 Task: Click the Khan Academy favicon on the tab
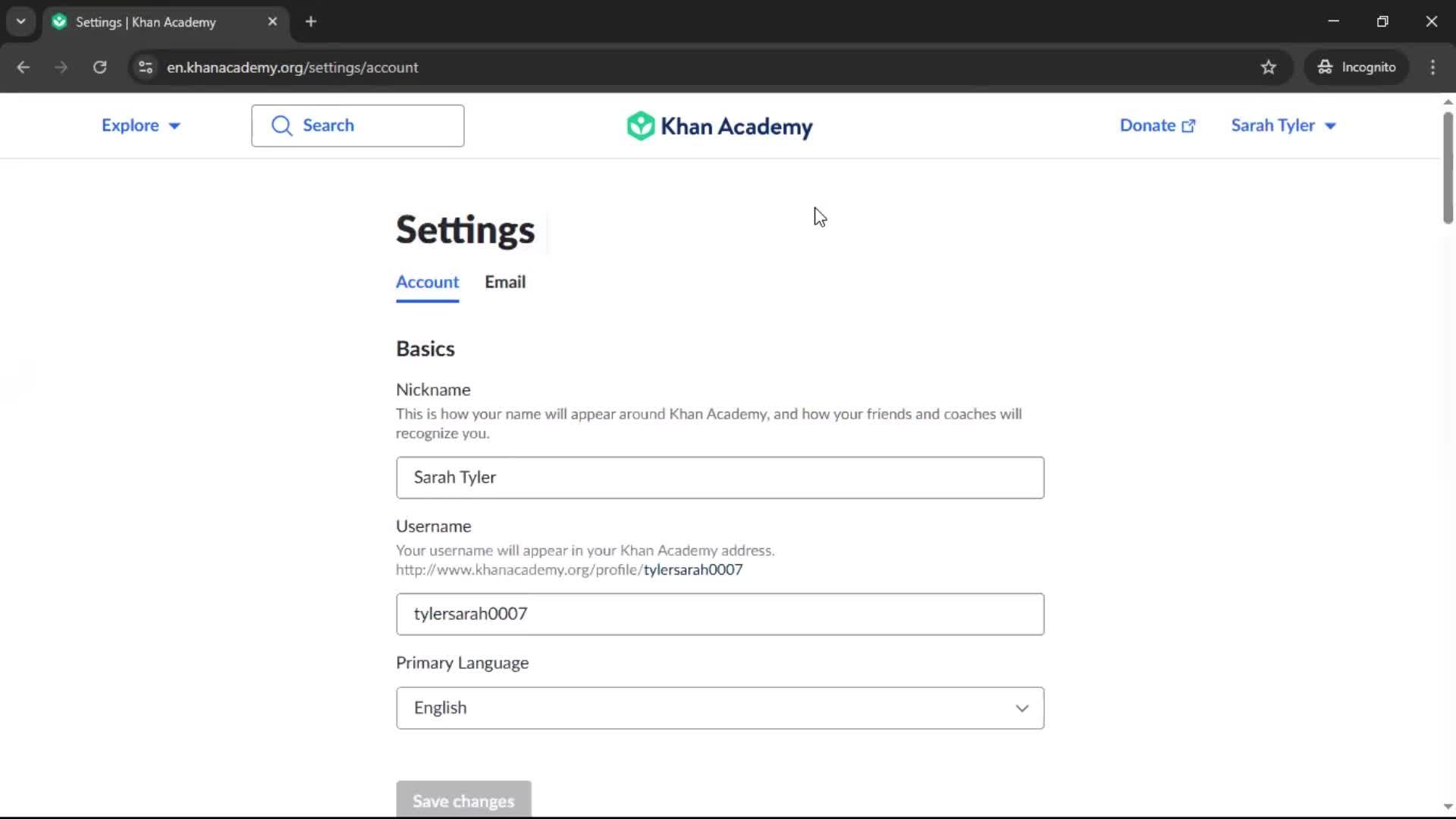pyautogui.click(x=60, y=22)
